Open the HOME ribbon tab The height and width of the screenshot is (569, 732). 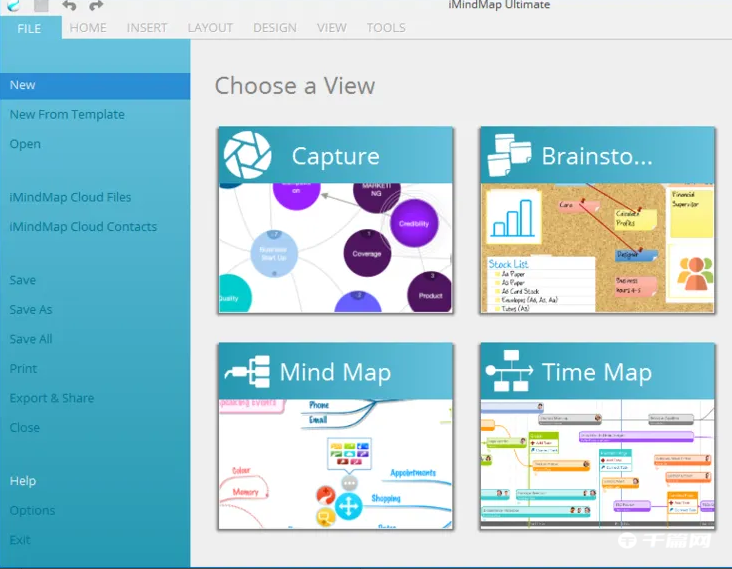[x=88, y=28]
